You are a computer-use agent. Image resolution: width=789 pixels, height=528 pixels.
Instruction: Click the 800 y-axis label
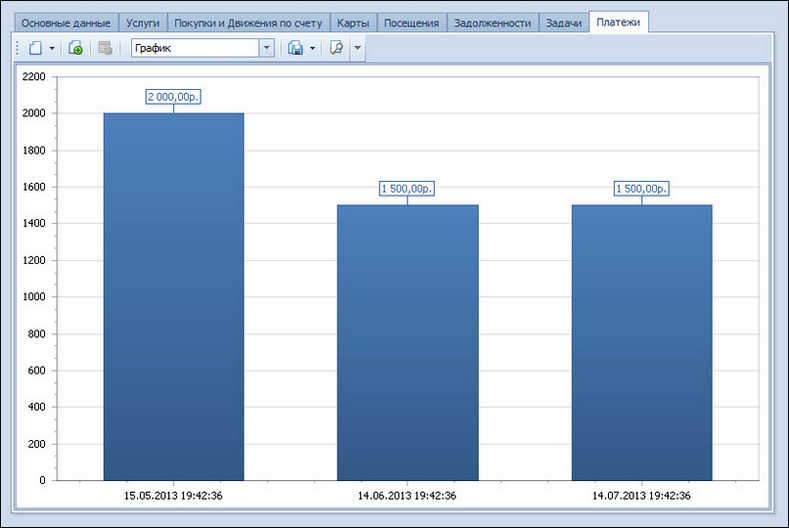click(x=36, y=334)
